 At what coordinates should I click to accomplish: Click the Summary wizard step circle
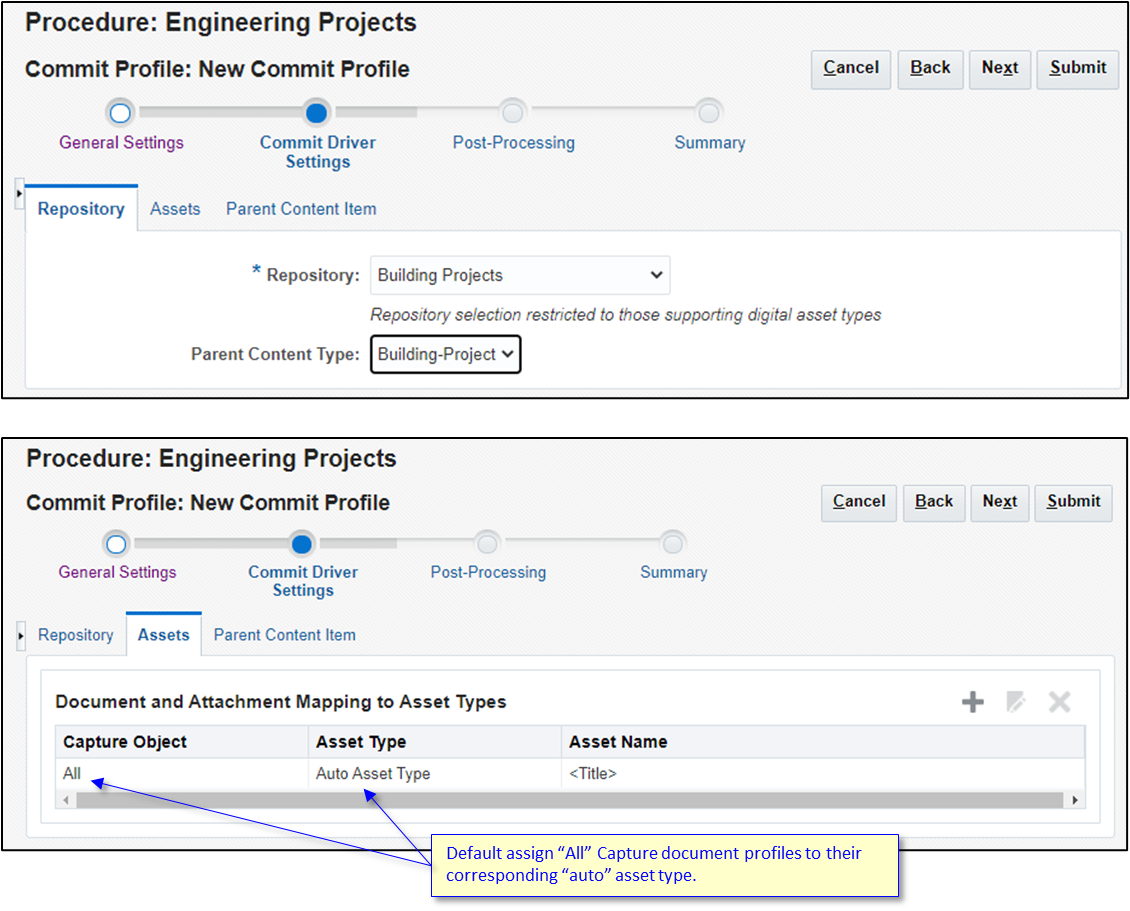[x=709, y=113]
